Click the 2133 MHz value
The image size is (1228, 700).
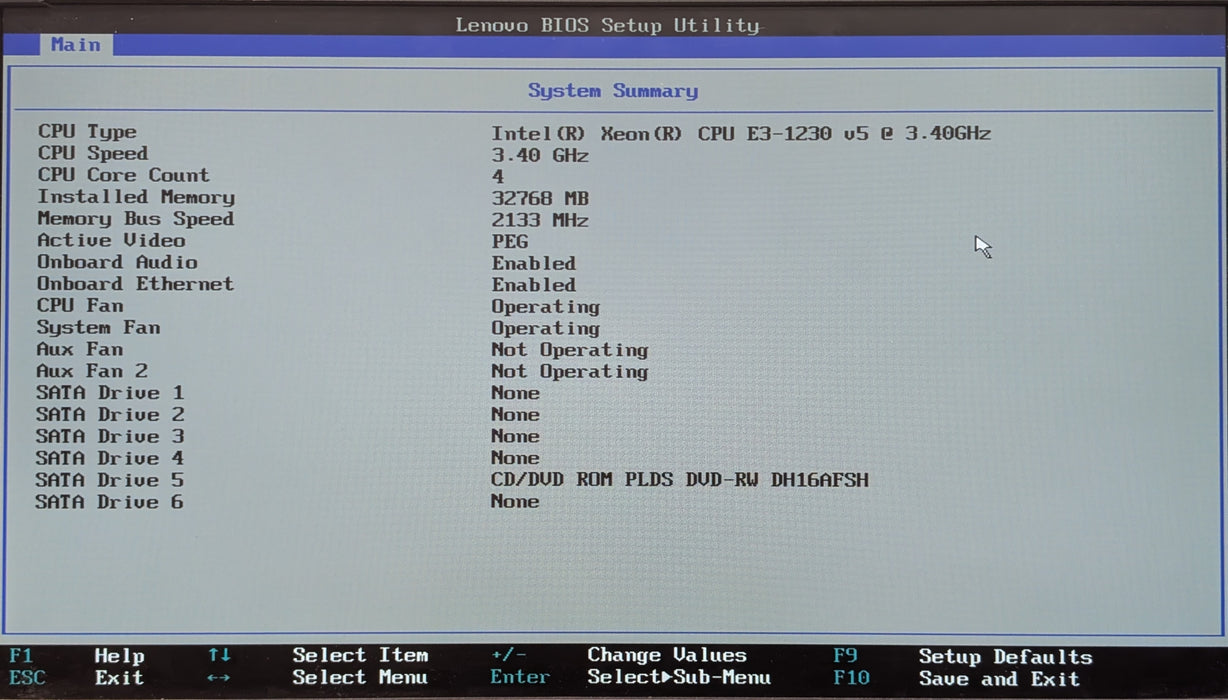pos(540,220)
